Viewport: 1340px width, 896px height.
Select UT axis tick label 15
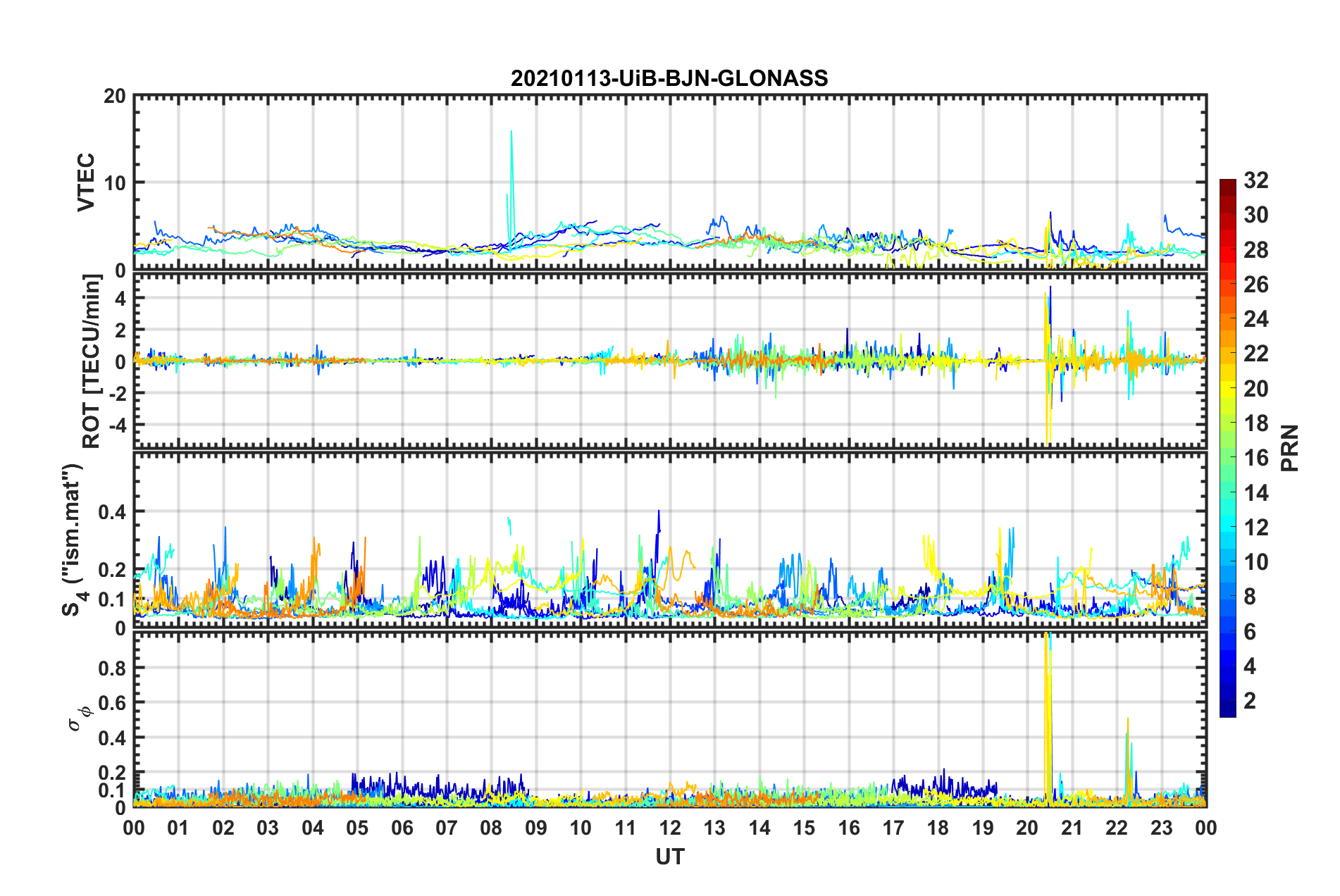click(804, 828)
